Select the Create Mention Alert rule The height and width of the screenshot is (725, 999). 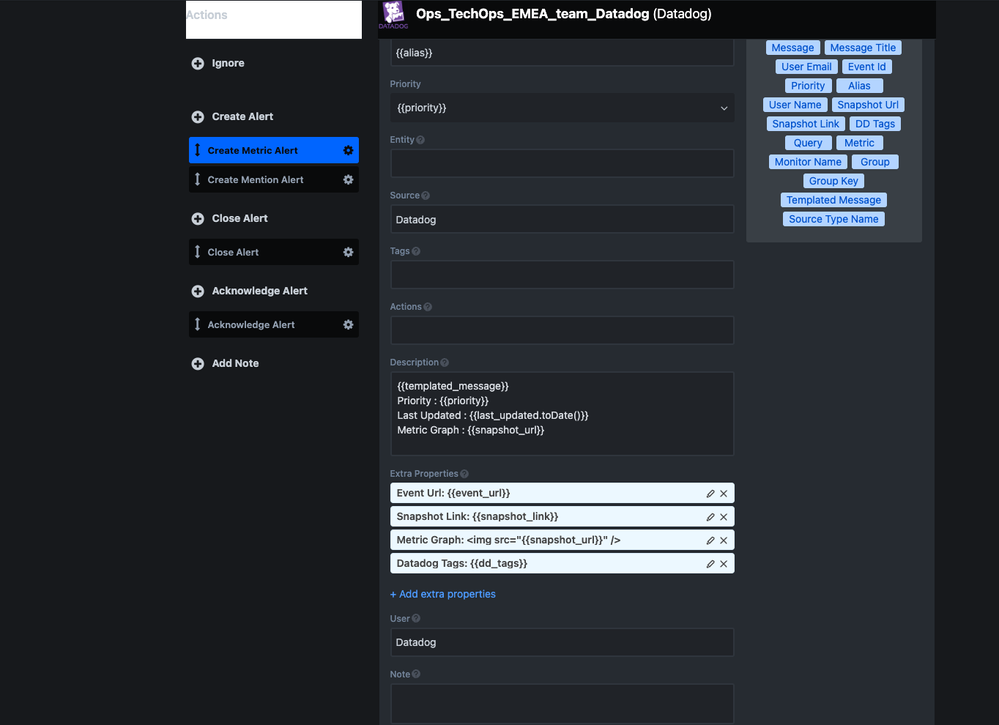click(x=274, y=180)
